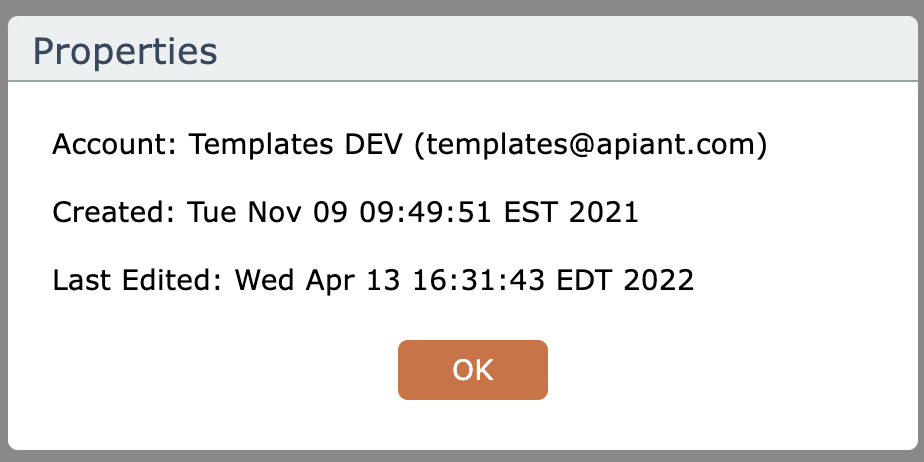
Task: Click the EDT timezone text
Action: [x=580, y=280]
